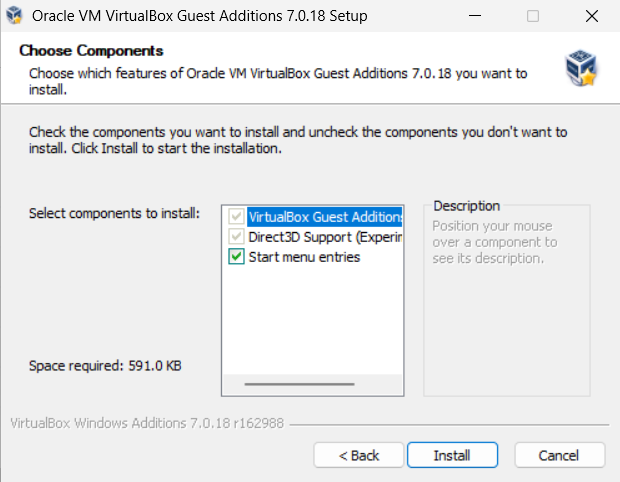Screen dimensions: 620x482
Task: Click the VirtualBox cube logo in the header
Action: pyautogui.click(x=581, y=68)
